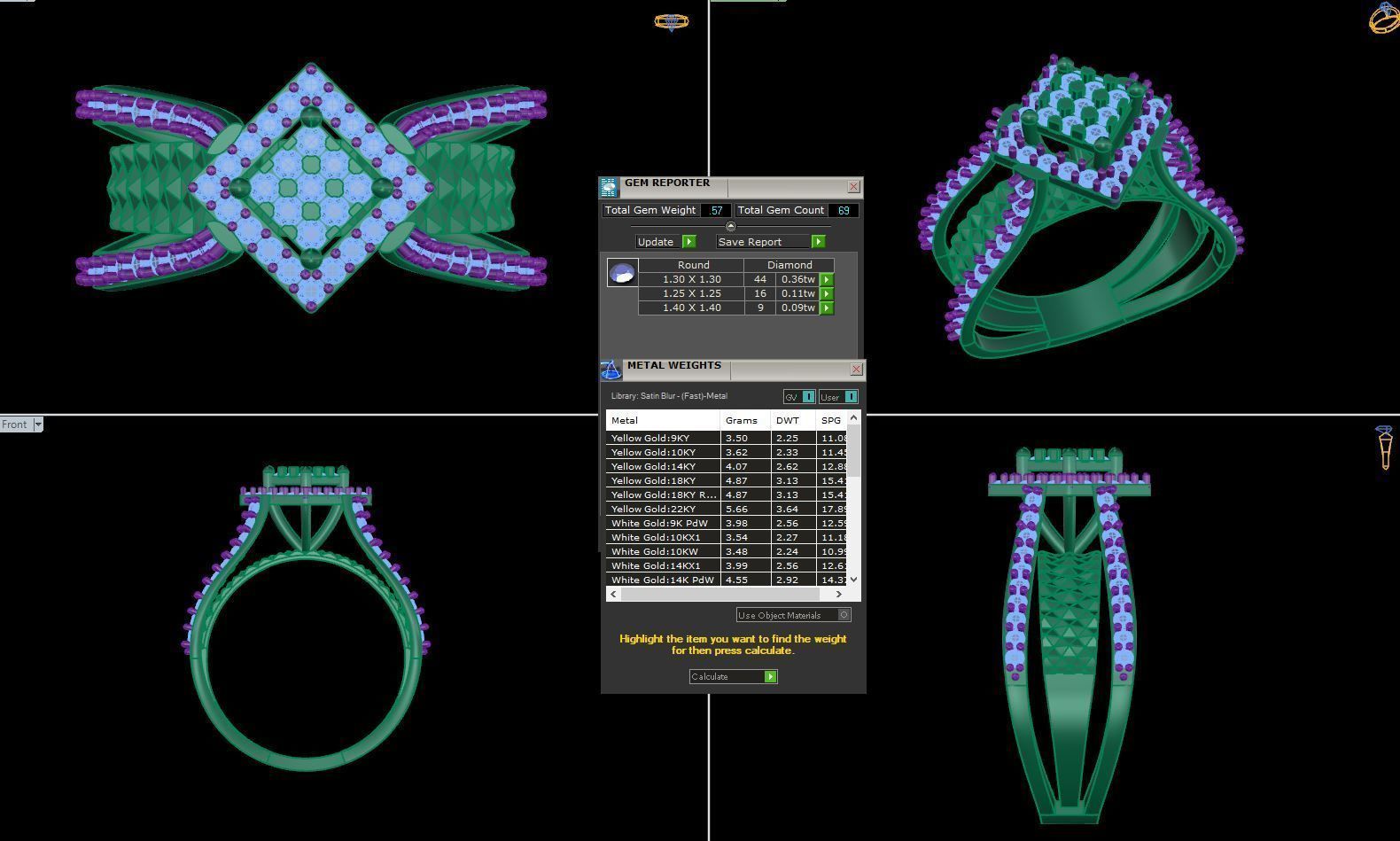Click the scroll down arrow in metal list
This screenshot has height=841, width=1400.
(854, 580)
